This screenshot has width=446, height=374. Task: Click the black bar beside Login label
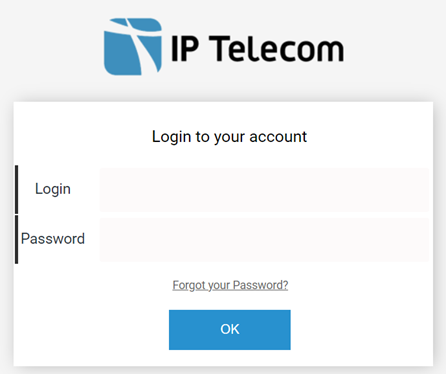(16, 189)
